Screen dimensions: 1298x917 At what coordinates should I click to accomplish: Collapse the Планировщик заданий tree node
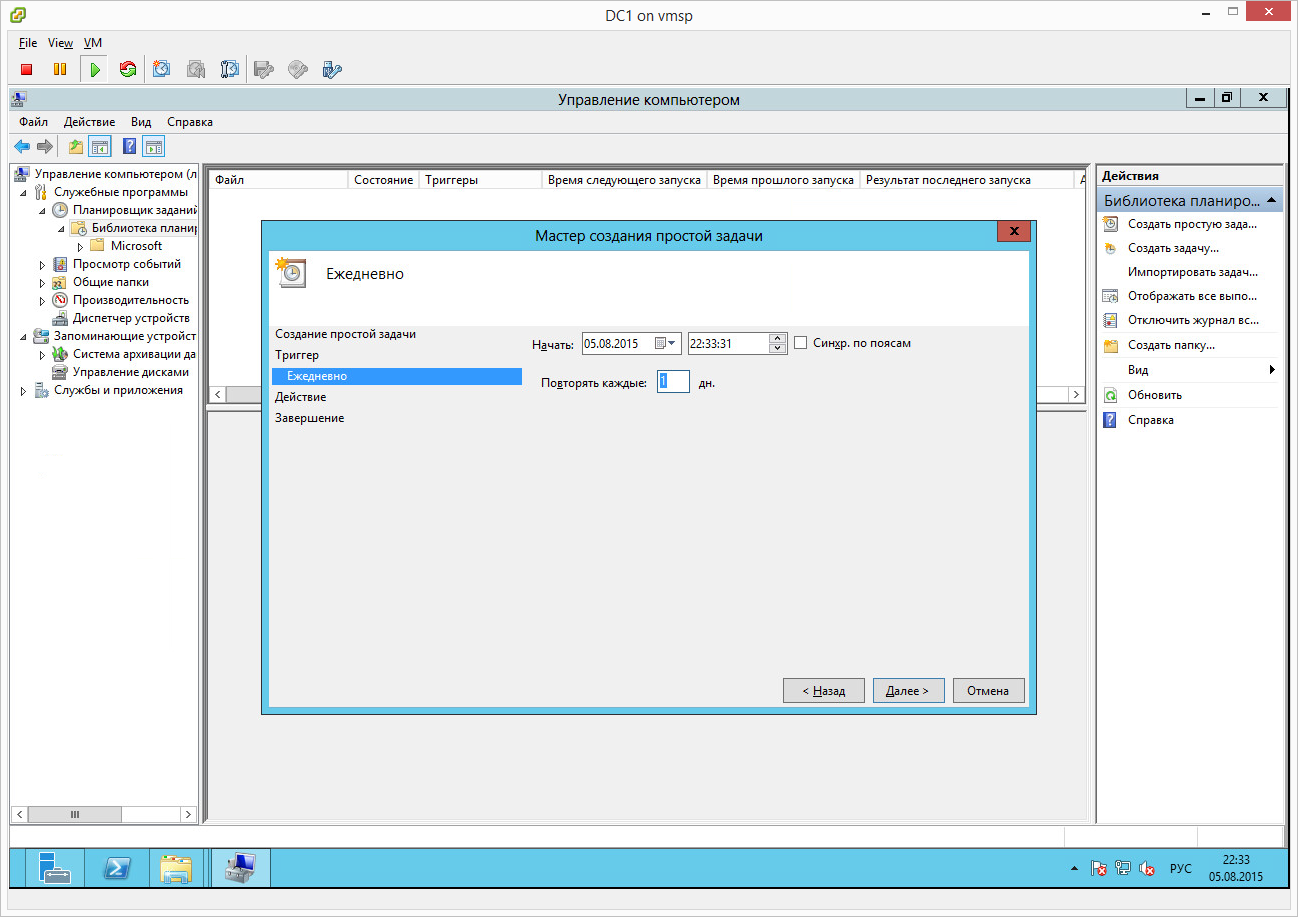click(x=42, y=210)
